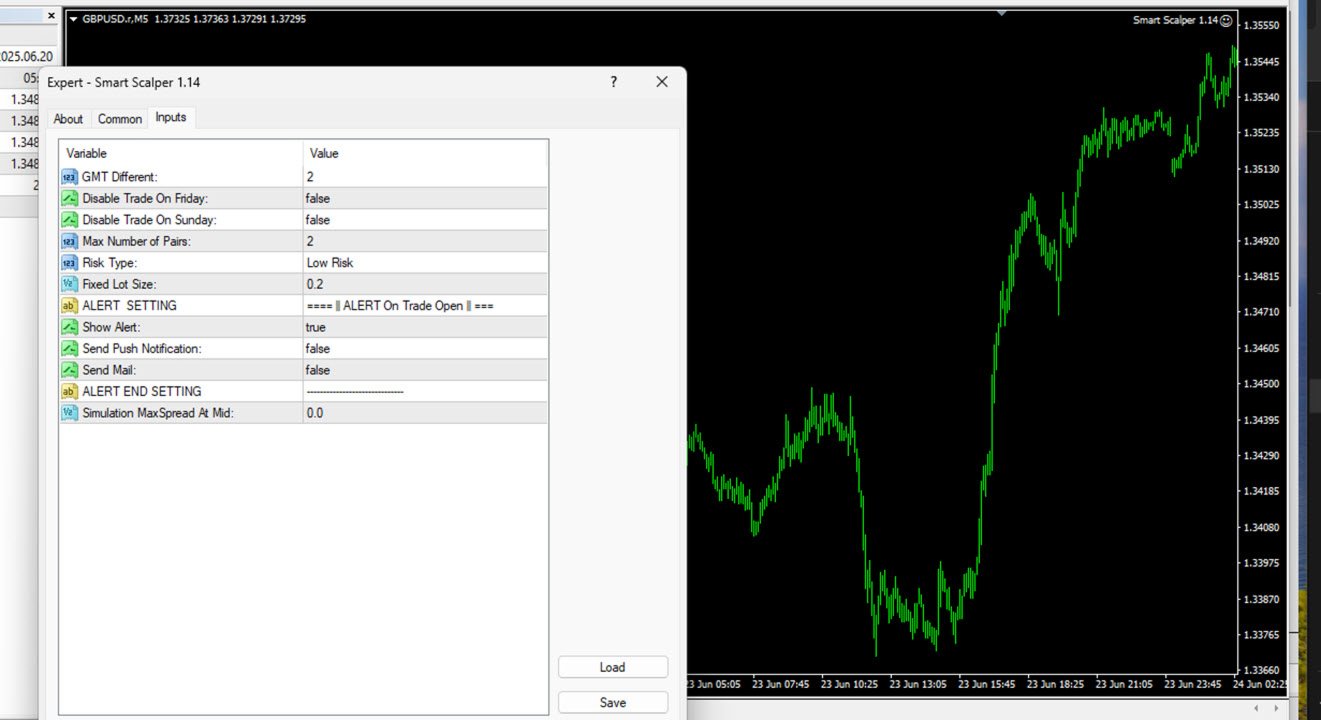
Task: Click the Send Push Notification boolean icon
Action: tap(69, 349)
